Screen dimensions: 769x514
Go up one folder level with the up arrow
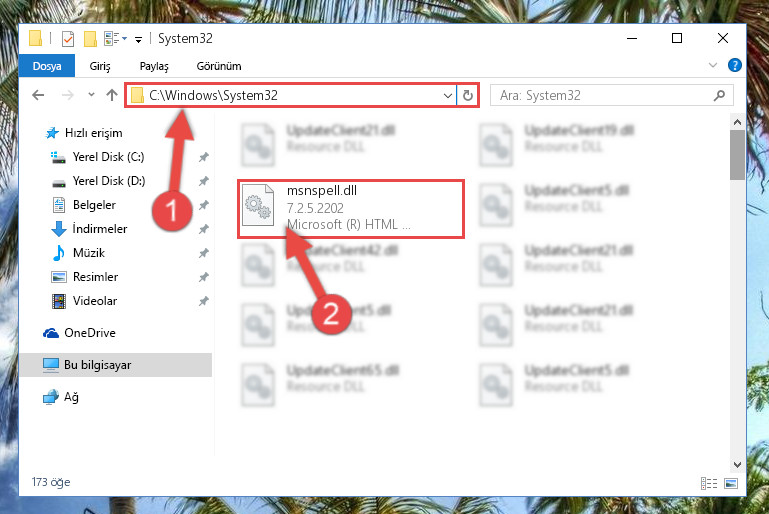(112, 95)
